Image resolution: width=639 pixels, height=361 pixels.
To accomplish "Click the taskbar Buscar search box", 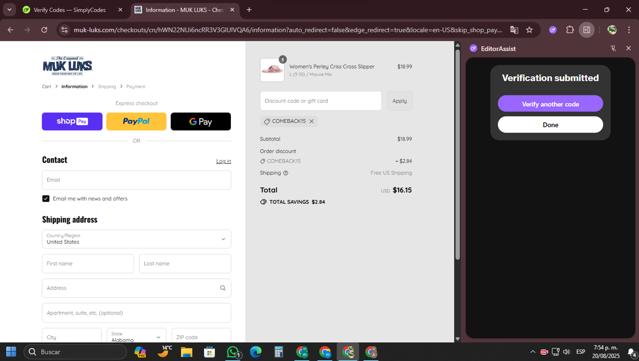I will point(74,352).
